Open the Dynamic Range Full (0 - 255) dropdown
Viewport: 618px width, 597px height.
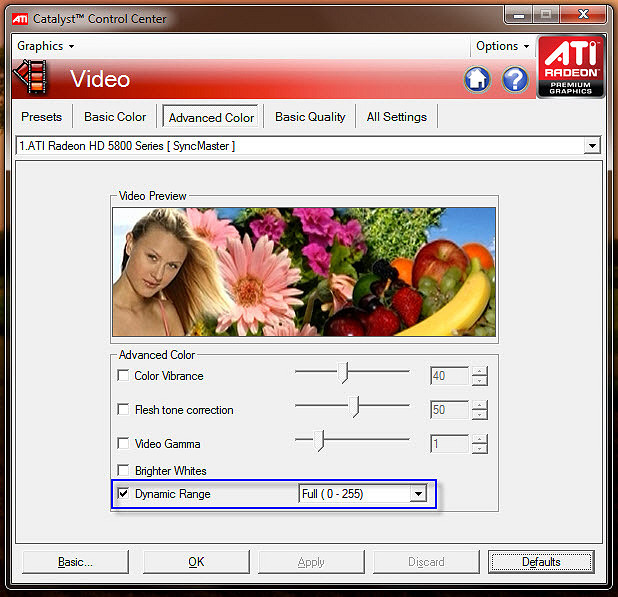(363, 493)
